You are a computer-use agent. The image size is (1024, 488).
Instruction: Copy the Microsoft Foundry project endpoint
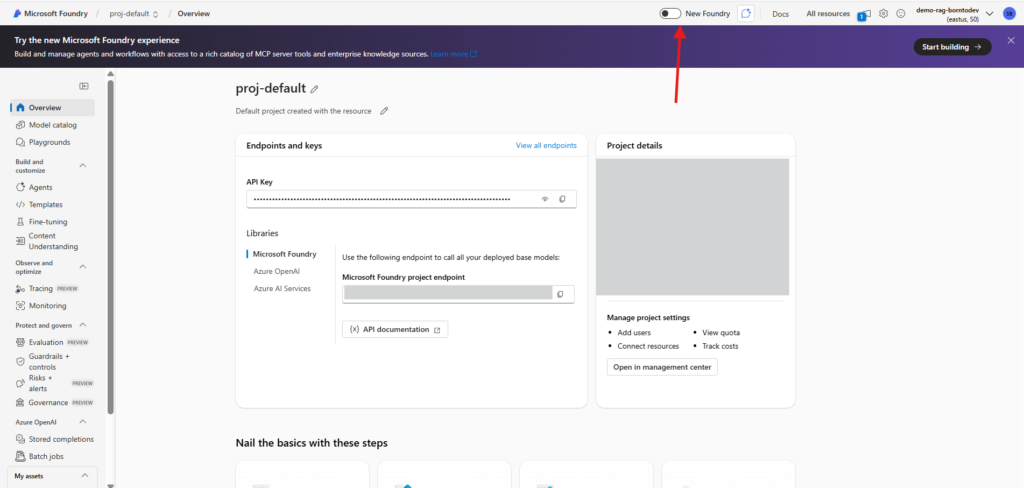(x=560, y=293)
